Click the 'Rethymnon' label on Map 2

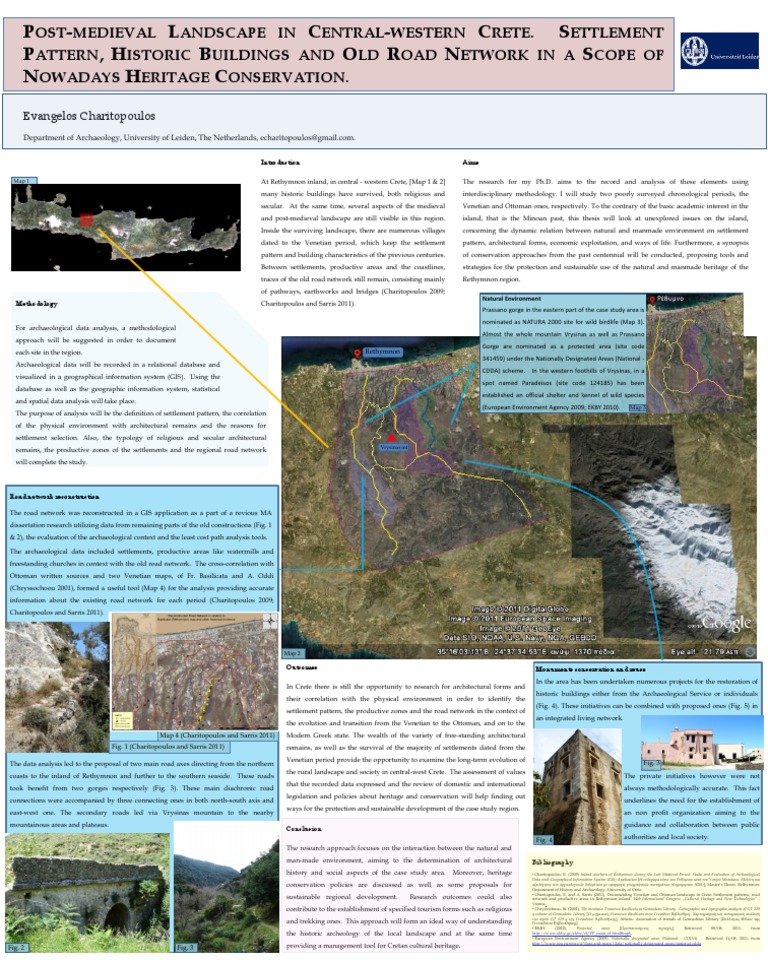tap(382, 352)
